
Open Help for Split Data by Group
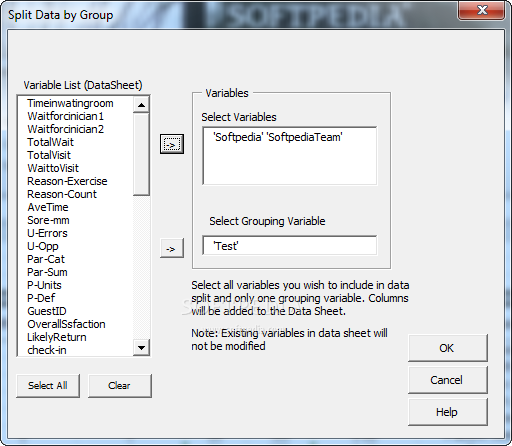click(x=448, y=412)
